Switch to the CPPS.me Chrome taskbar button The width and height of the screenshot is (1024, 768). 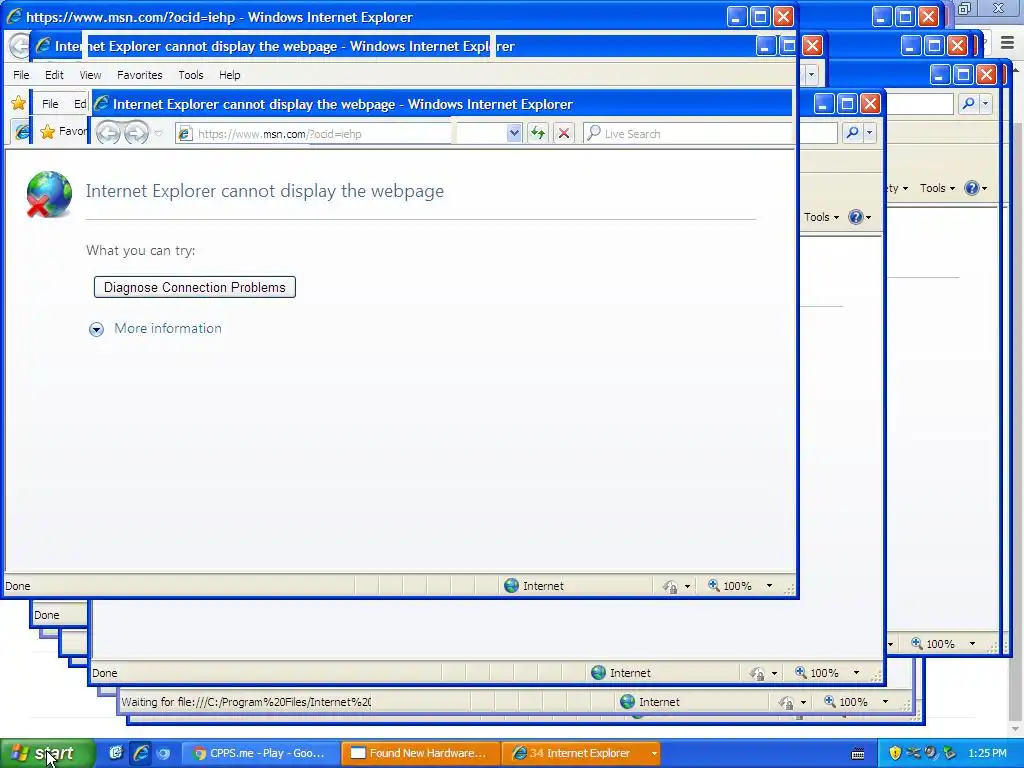pyautogui.click(x=261, y=753)
